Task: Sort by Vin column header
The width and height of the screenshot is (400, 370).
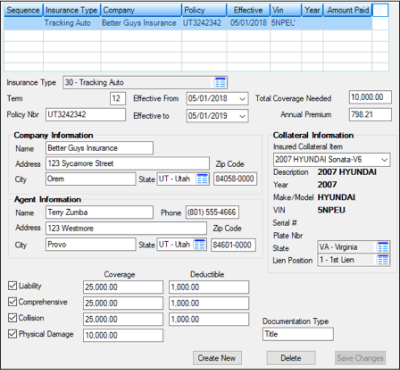Action: point(286,10)
